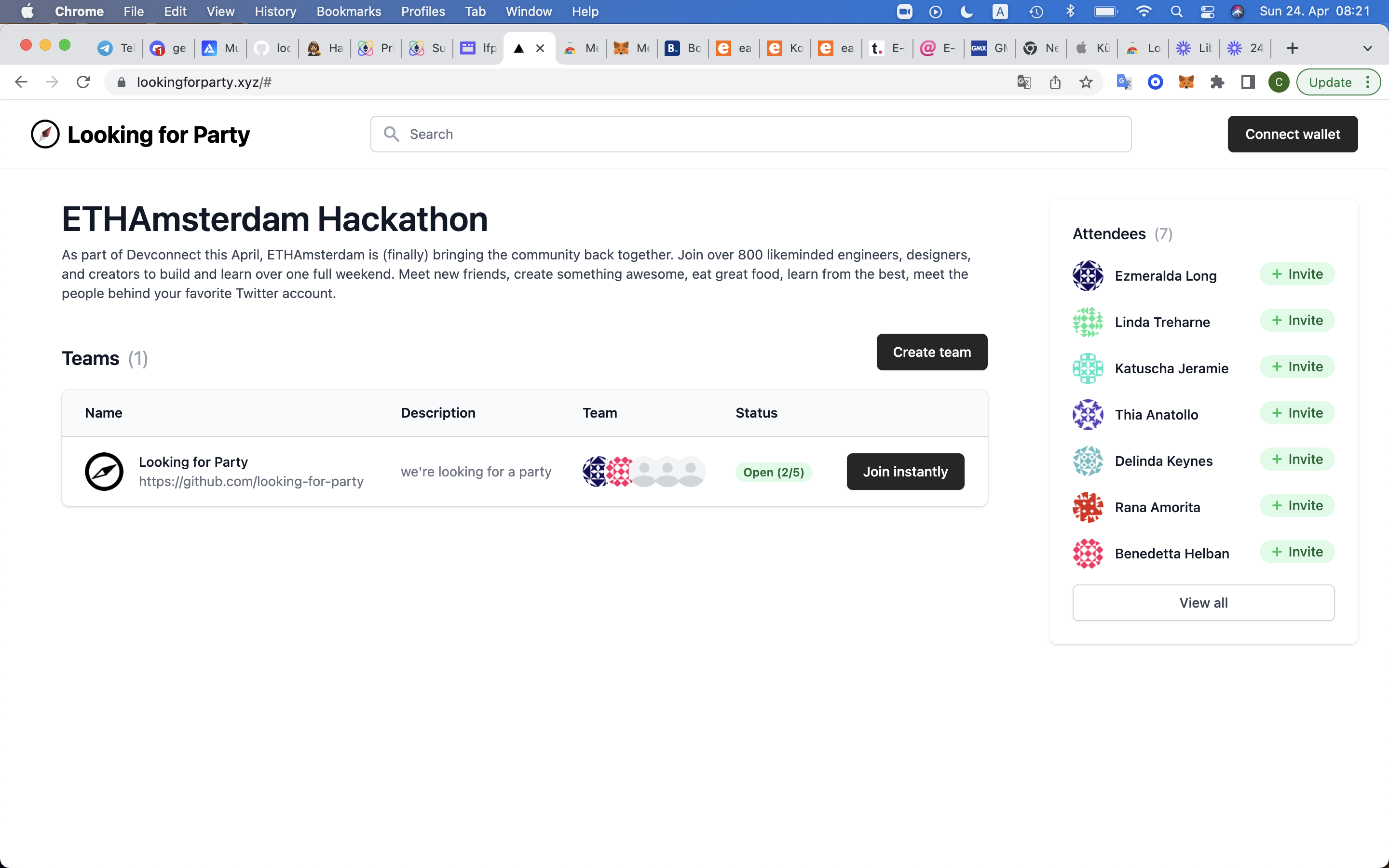Invite Ezmeralda Long
Screen dimensions: 1389x868
click(x=1296, y=274)
